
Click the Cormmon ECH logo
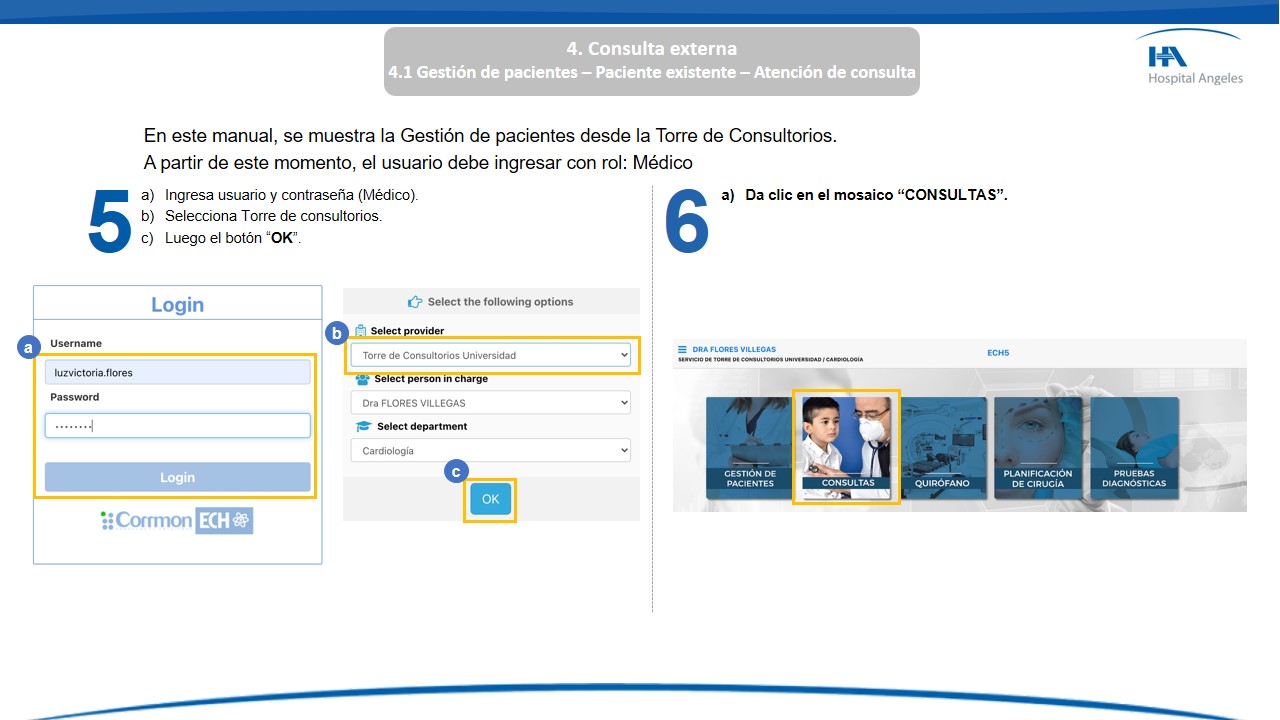pos(177,520)
